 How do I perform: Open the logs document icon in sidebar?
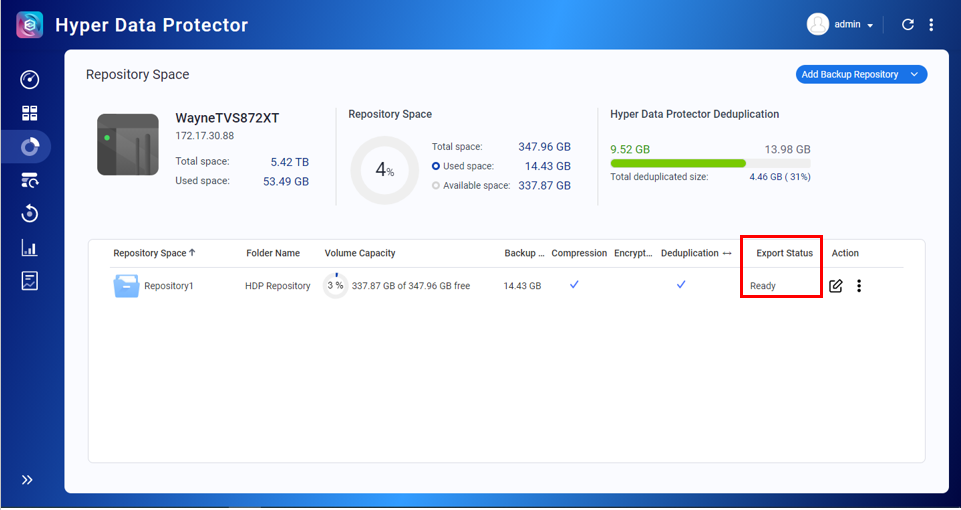click(x=29, y=281)
